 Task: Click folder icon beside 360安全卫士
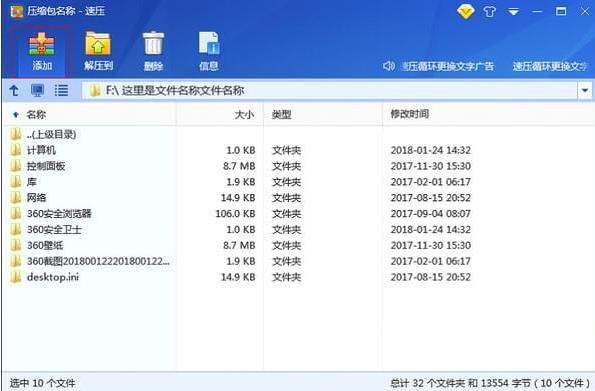point(16,230)
